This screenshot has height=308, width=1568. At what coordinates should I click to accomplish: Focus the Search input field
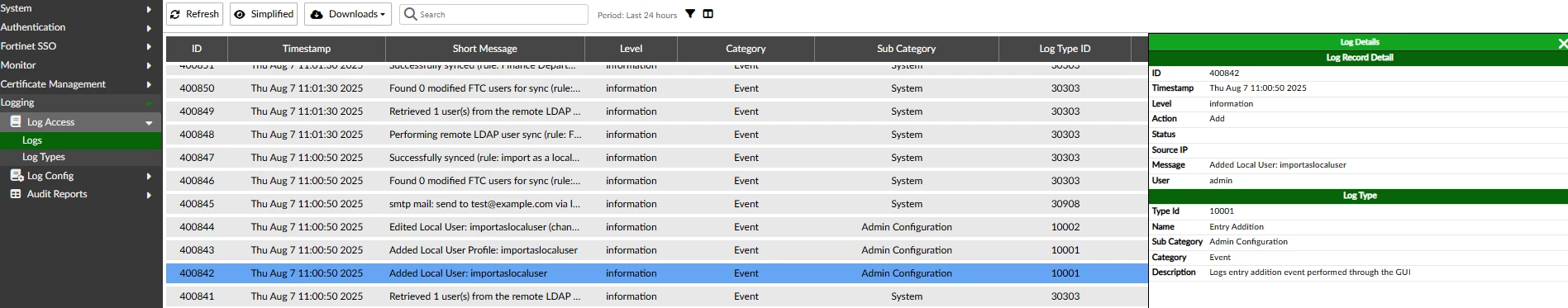click(x=494, y=14)
